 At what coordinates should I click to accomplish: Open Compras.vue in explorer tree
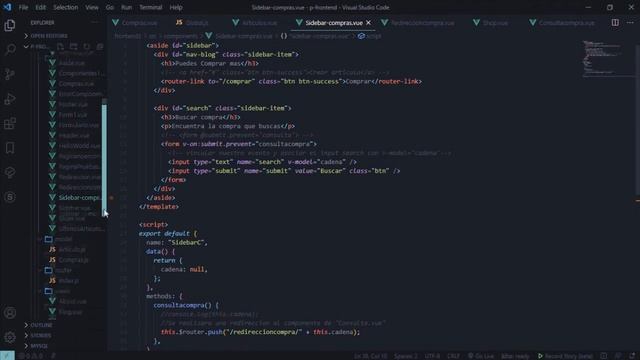76,84
